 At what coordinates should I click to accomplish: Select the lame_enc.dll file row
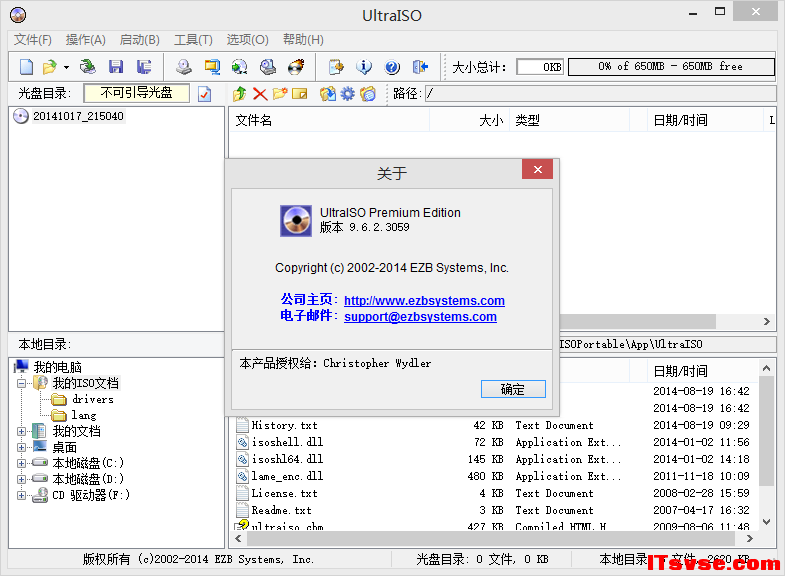(x=496, y=476)
